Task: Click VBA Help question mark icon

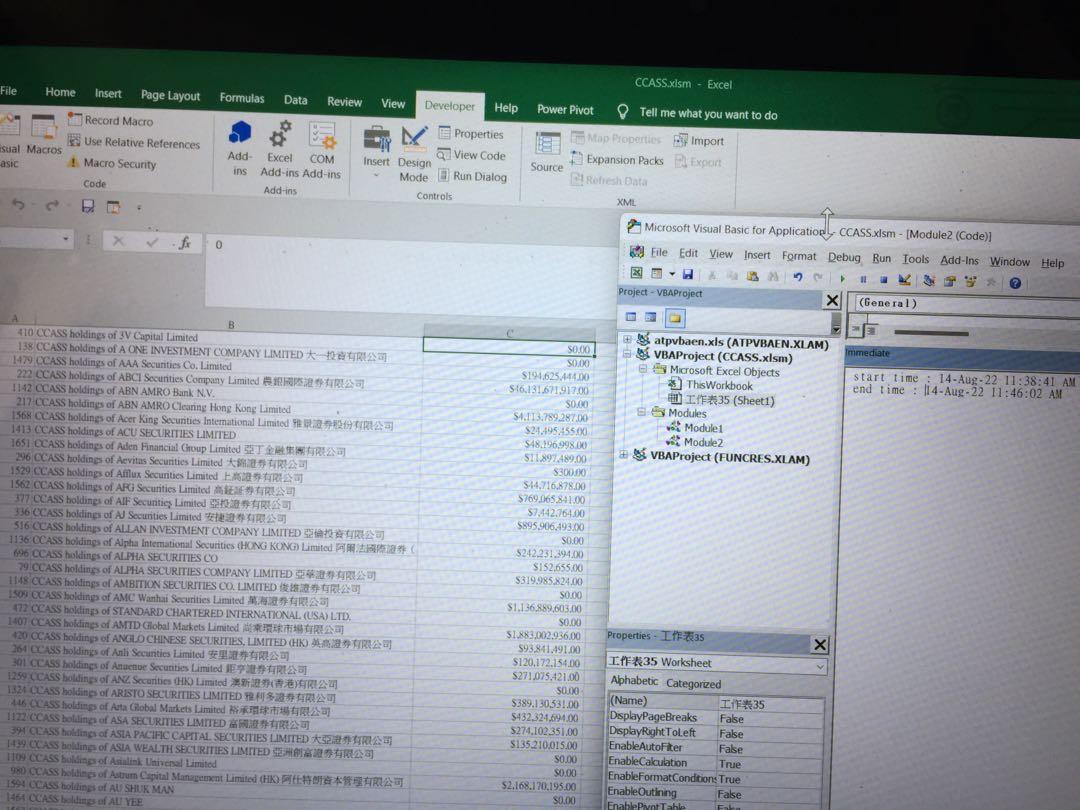Action: (x=1015, y=283)
